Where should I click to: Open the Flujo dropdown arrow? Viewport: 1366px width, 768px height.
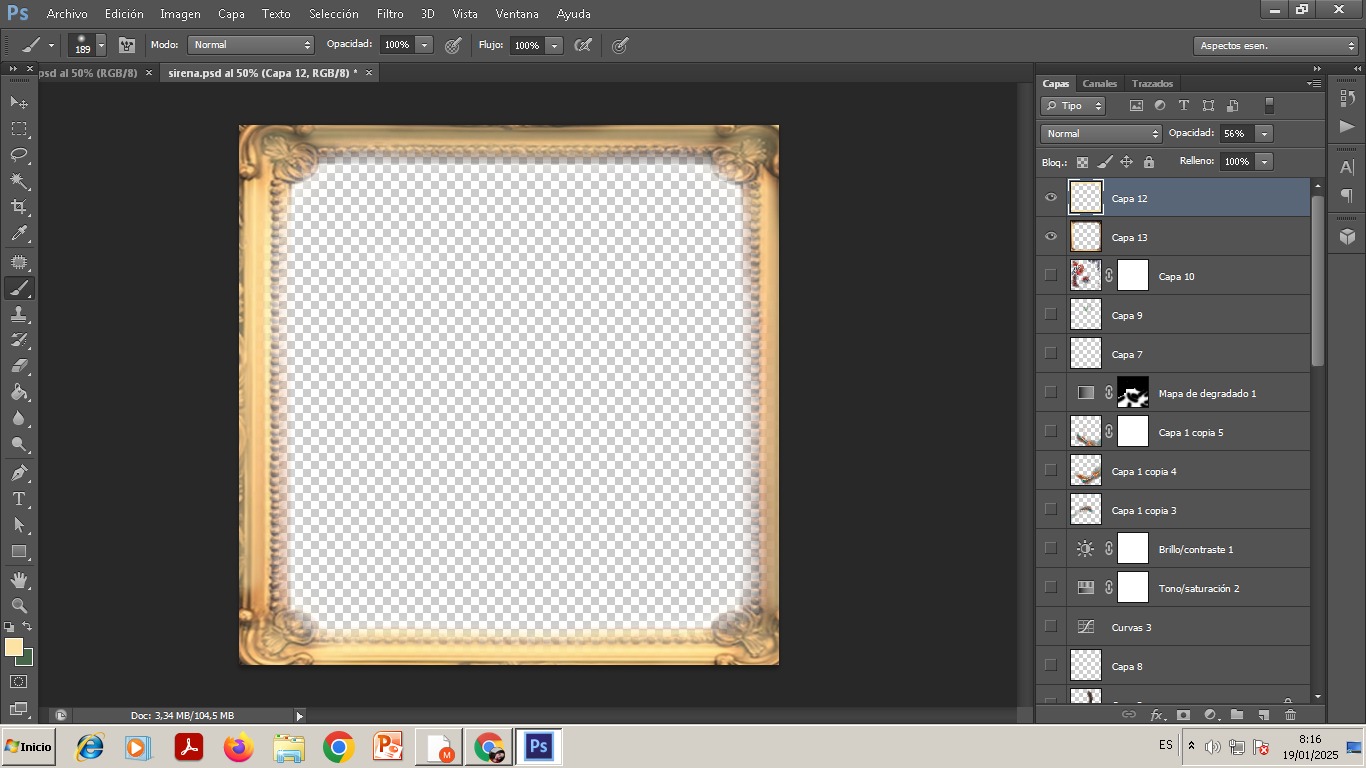click(554, 45)
